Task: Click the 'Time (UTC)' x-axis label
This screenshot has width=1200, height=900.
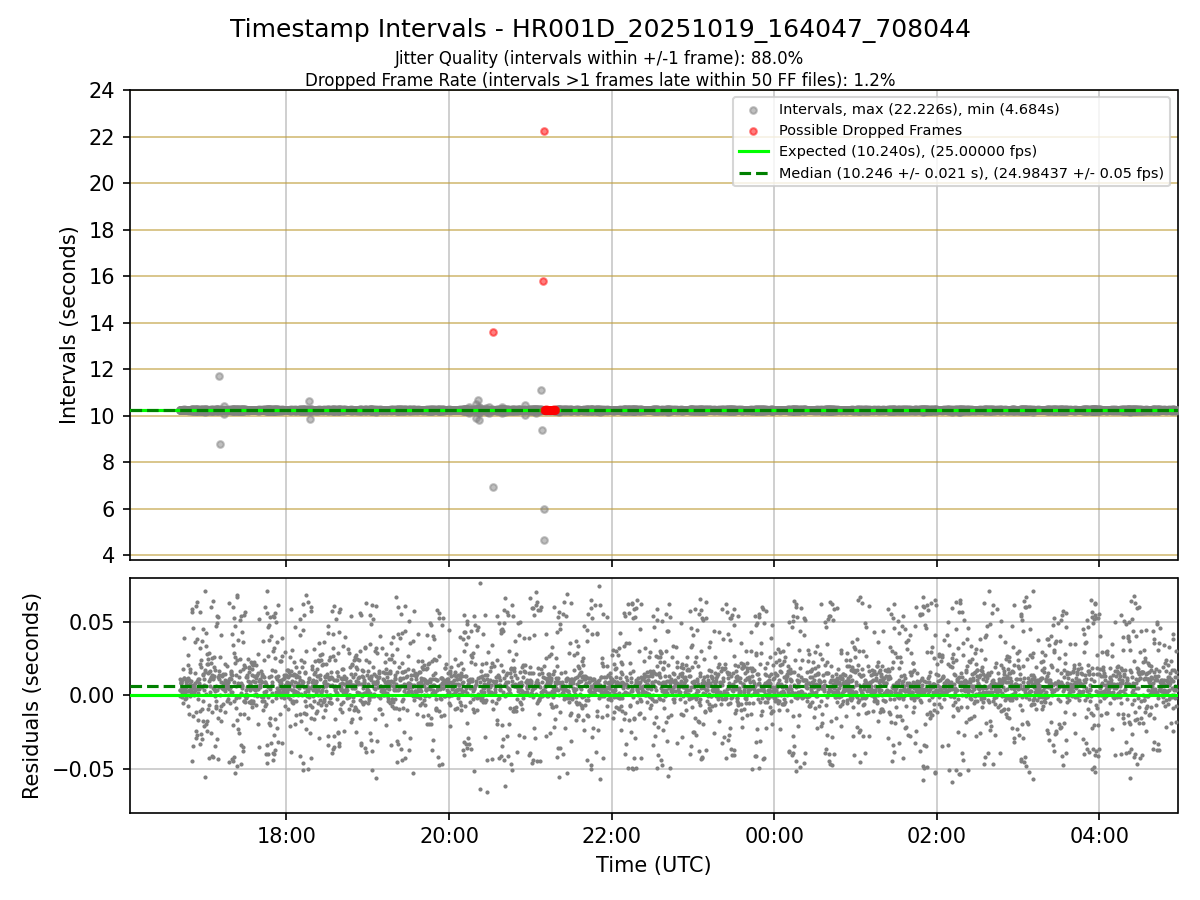Action: 654,865
